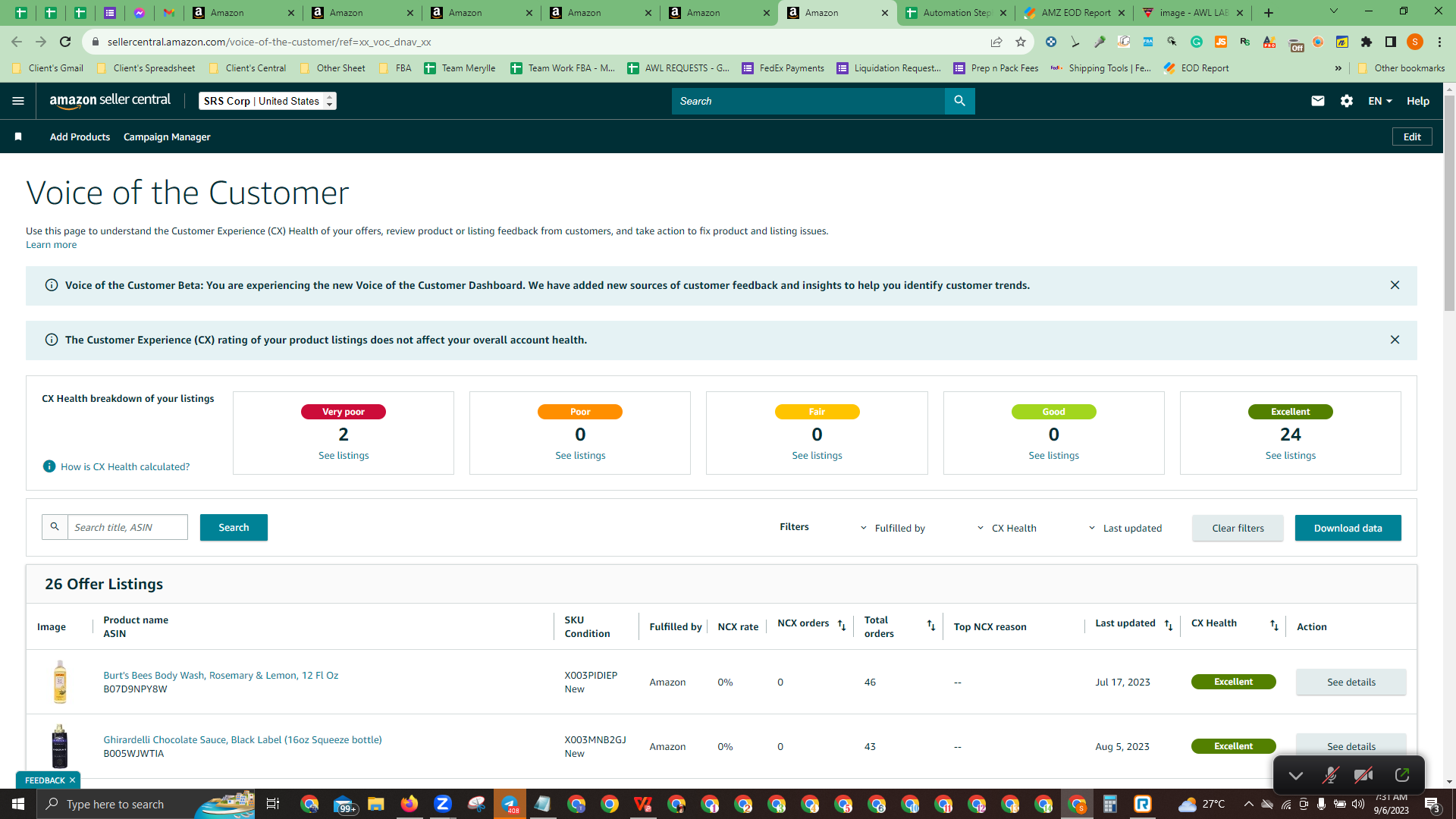This screenshot has width=1456, height=819.
Task: Click the Amazon Seller Central logo
Action: [x=110, y=101]
